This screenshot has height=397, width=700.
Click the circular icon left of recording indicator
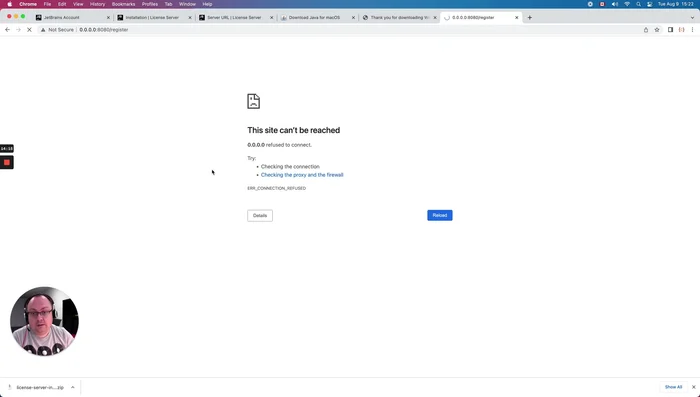(x=590, y=4)
